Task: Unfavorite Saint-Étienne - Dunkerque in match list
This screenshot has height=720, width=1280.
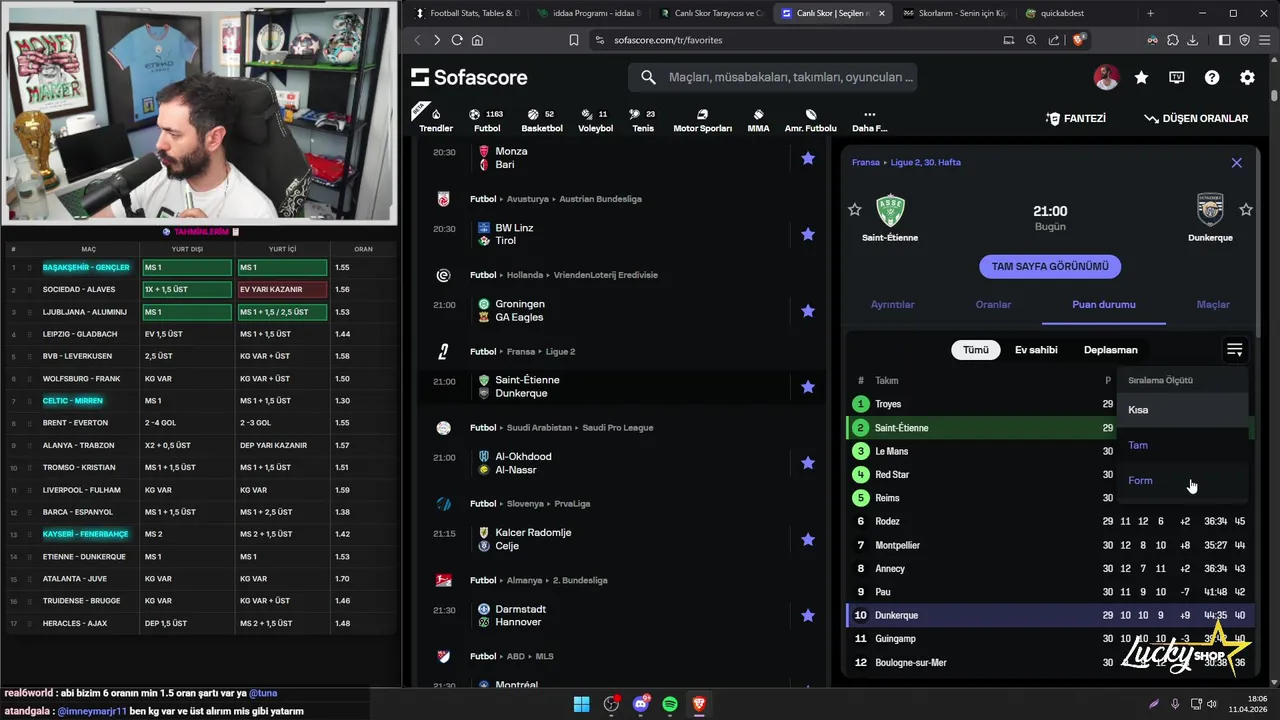Action: point(808,387)
